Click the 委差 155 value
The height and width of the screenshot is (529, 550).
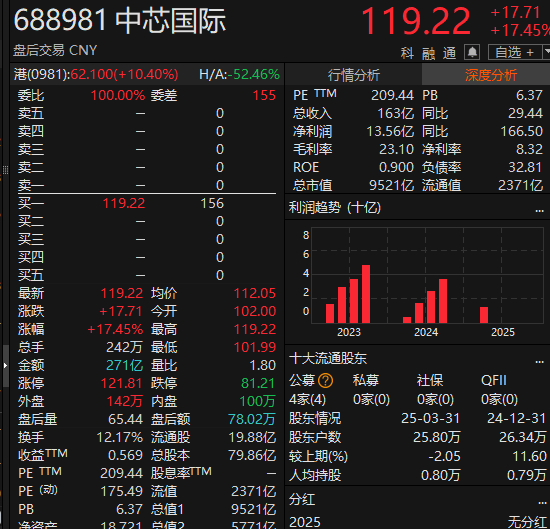click(x=264, y=95)
